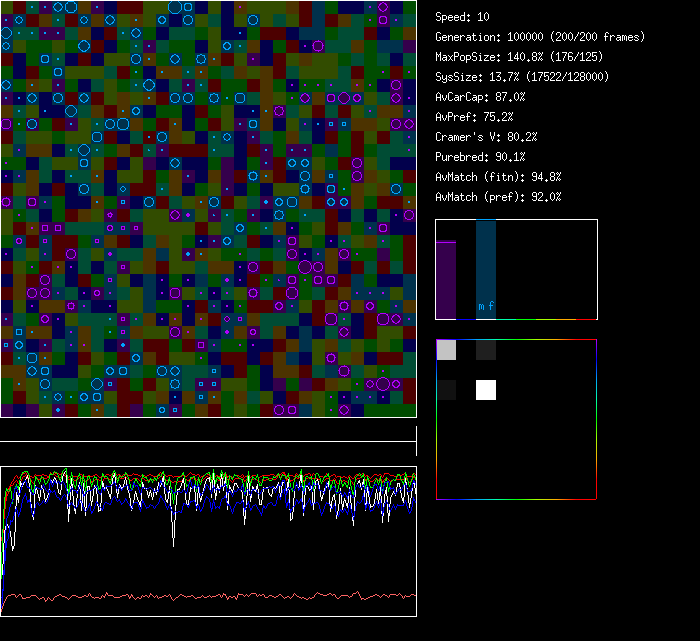Image resolution: width=700 pixels, height=641 pixels.
Task: Click the light gray top-left matrix cell
Action: [x=446, y=350]
